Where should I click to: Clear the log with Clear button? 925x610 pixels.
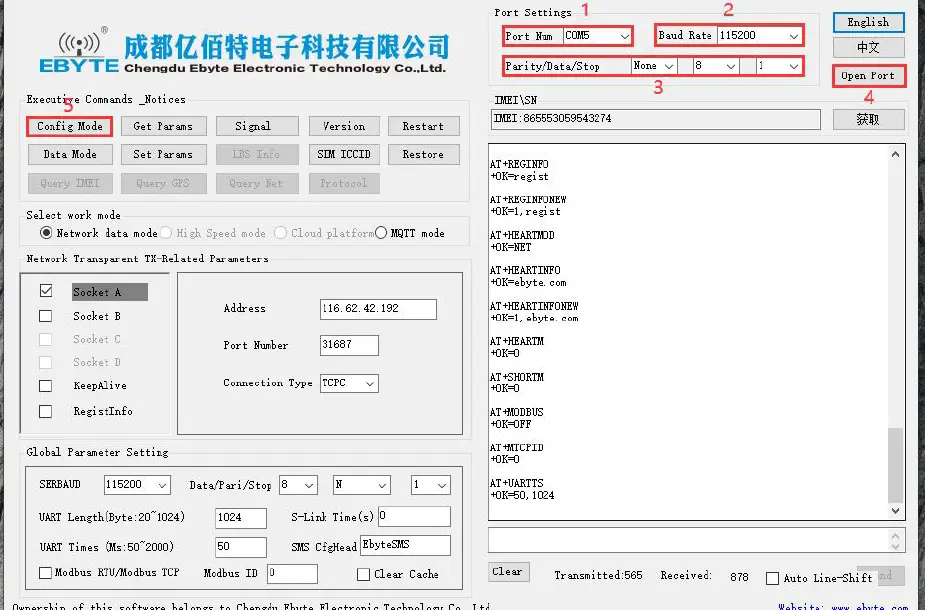click(508, 572)
